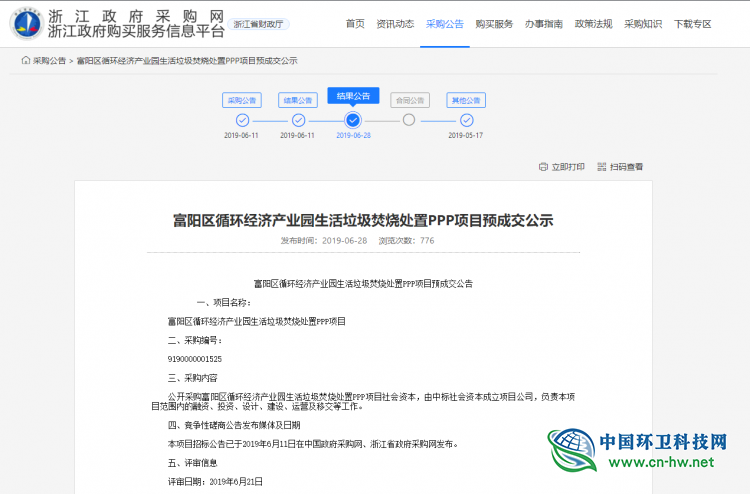Click the printer icon beside 立即打印
This screenshot has width=750, height=494.
[543, 167]
